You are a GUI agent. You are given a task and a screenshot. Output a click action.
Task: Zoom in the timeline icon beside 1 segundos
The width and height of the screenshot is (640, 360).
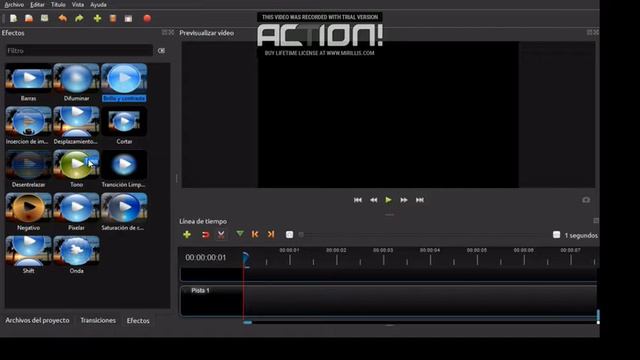pos(556,235)
